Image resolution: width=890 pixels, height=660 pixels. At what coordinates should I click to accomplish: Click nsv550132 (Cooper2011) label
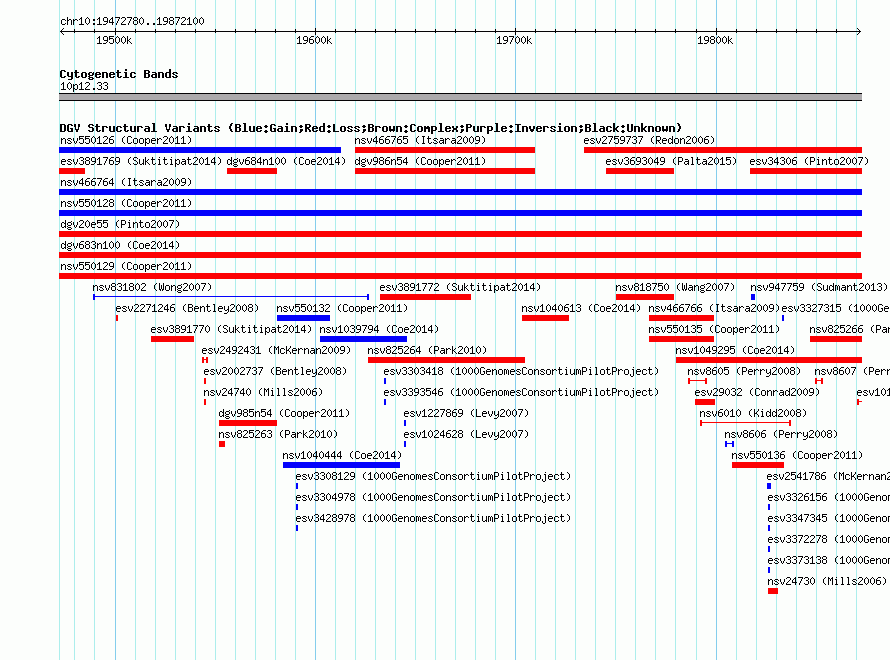(x=342, y=308)
